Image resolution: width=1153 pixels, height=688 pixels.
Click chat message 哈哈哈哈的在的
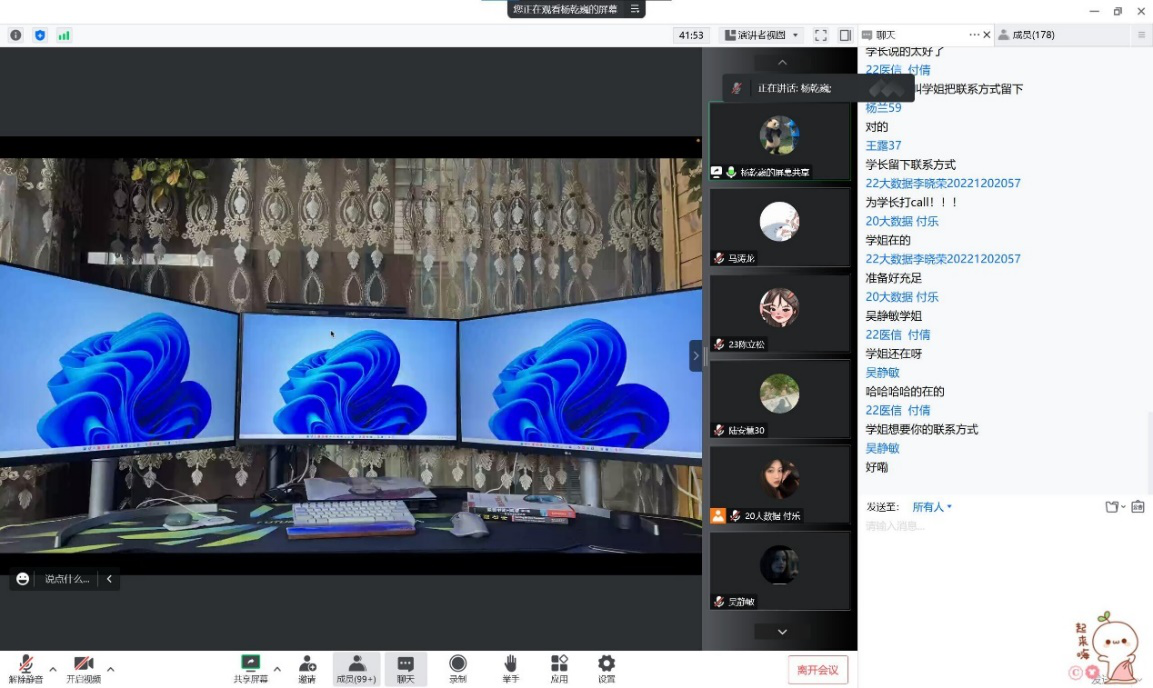tap(904, 392)
